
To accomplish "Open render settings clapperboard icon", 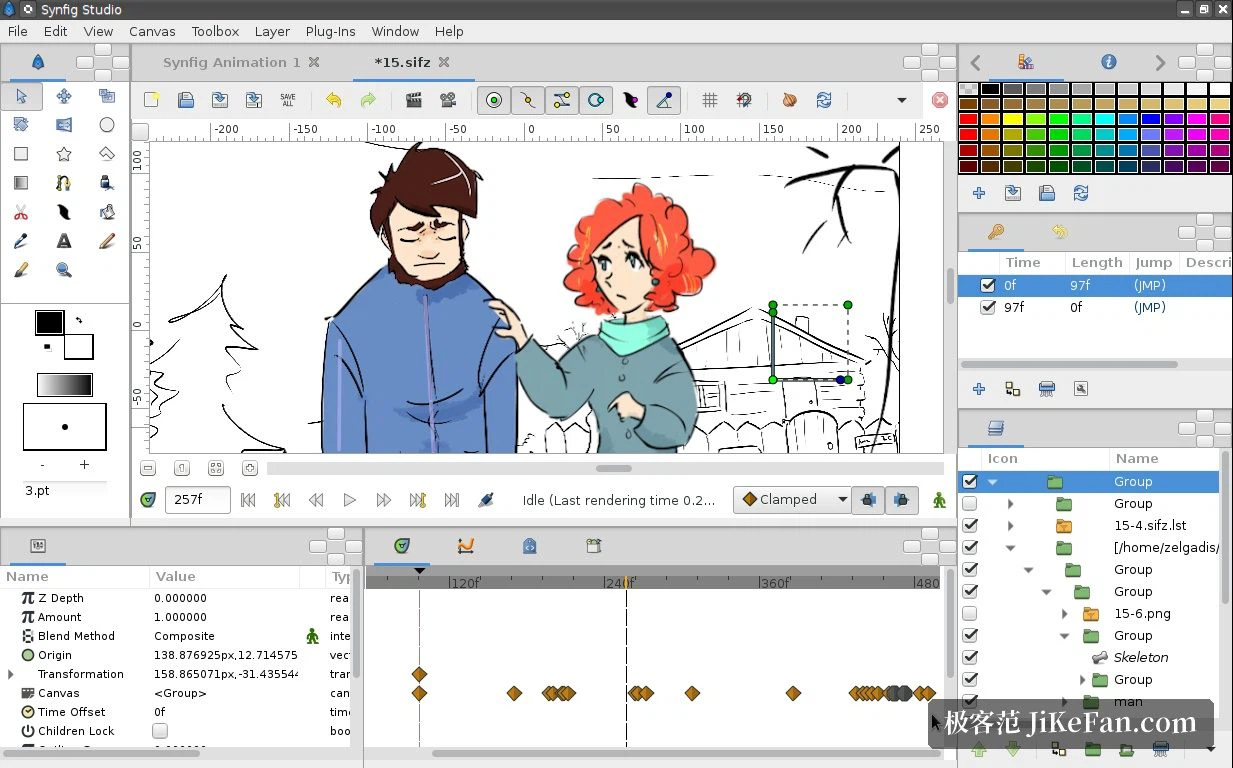I will (x=413, y=100).
